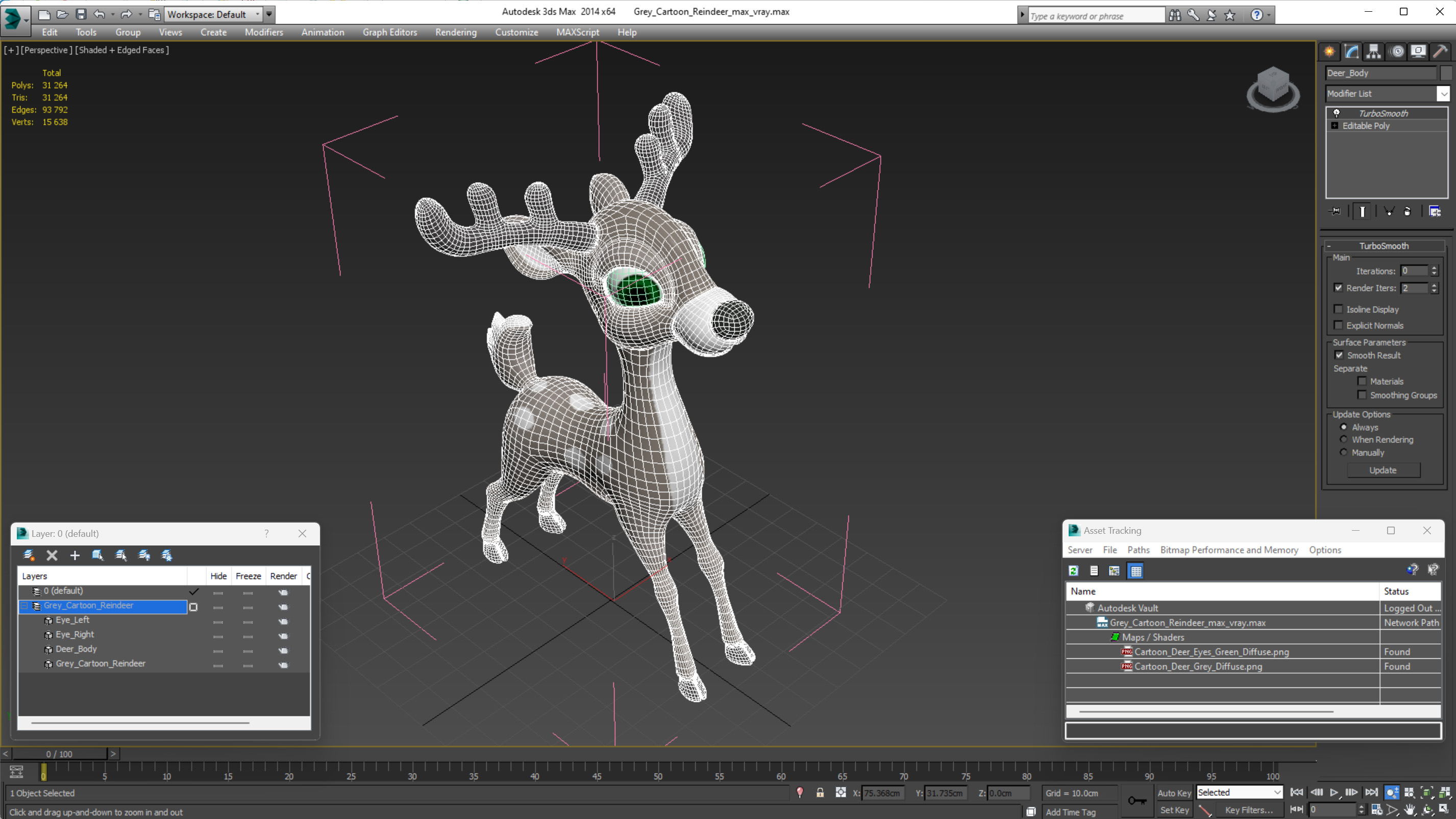
Task: Open the Modifiers menu
Action: pos(264,32)
